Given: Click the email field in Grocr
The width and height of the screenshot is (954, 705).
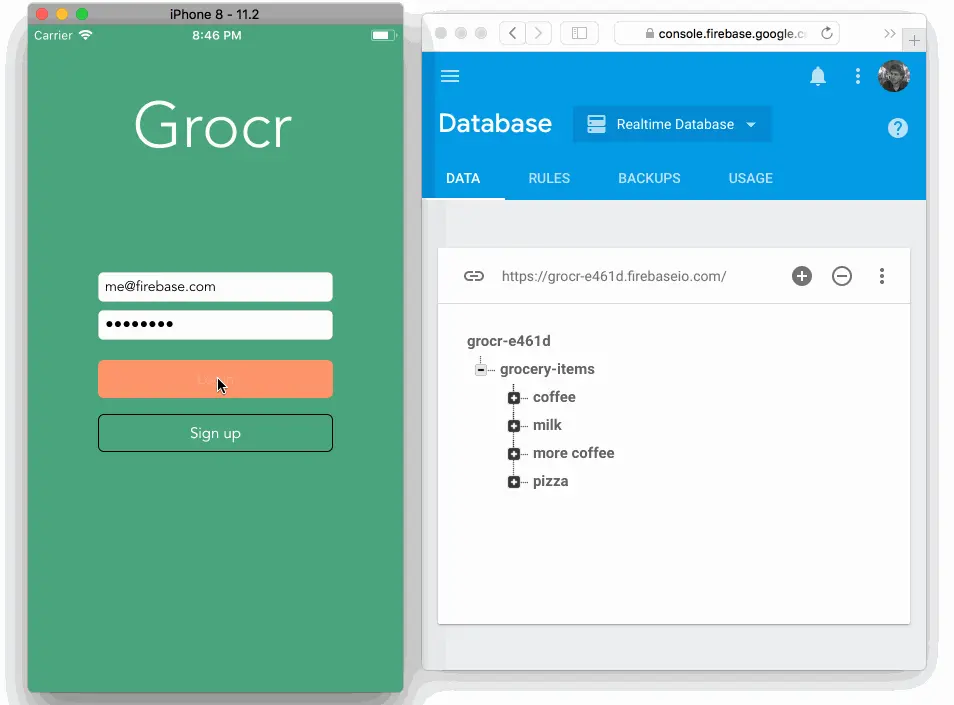Looking at the screenshot, I should 215,287.
